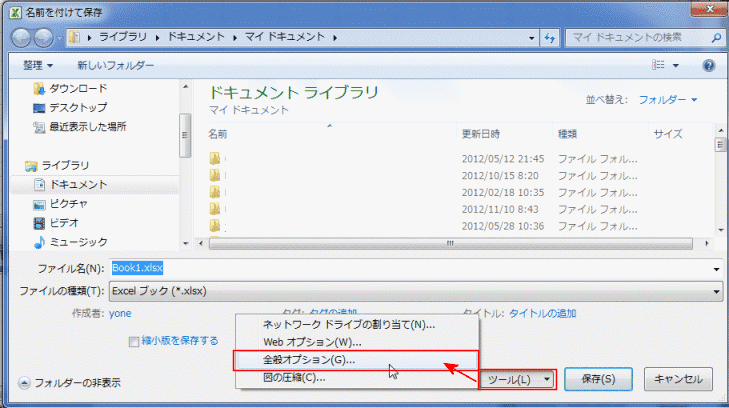Click ドキュメント in address breadcrumb

click(x=196, y=37)
